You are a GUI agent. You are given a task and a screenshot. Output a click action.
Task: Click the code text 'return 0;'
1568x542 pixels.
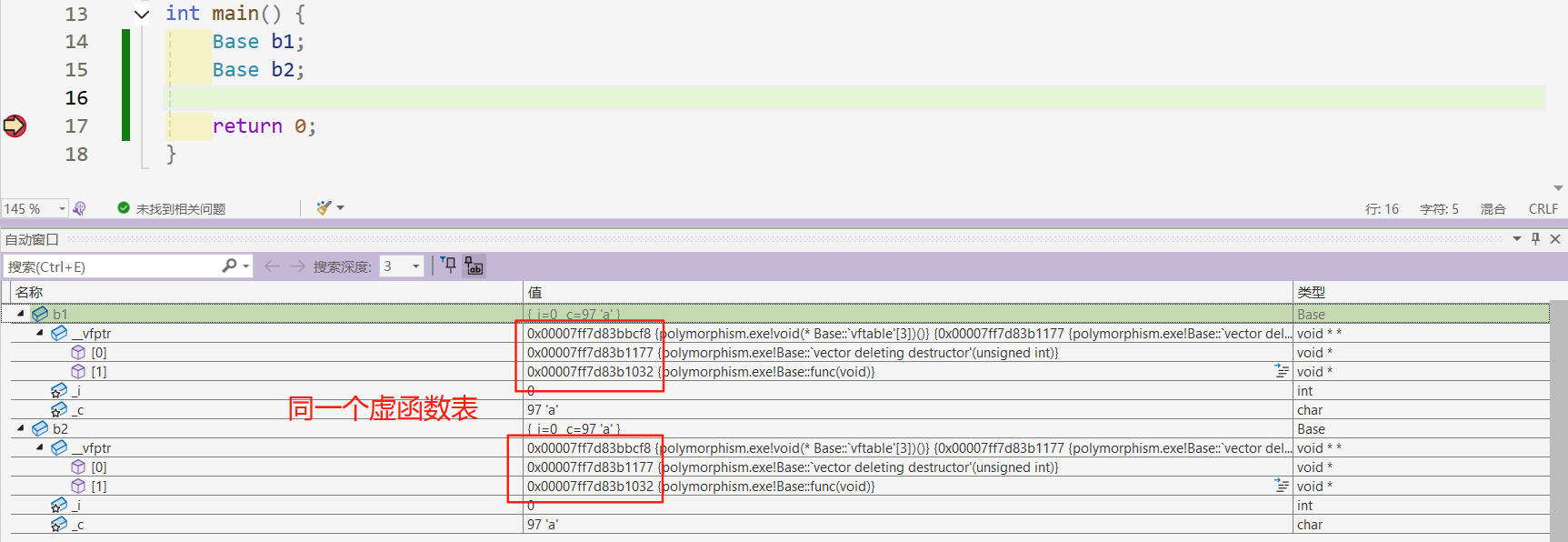[264, 126]
